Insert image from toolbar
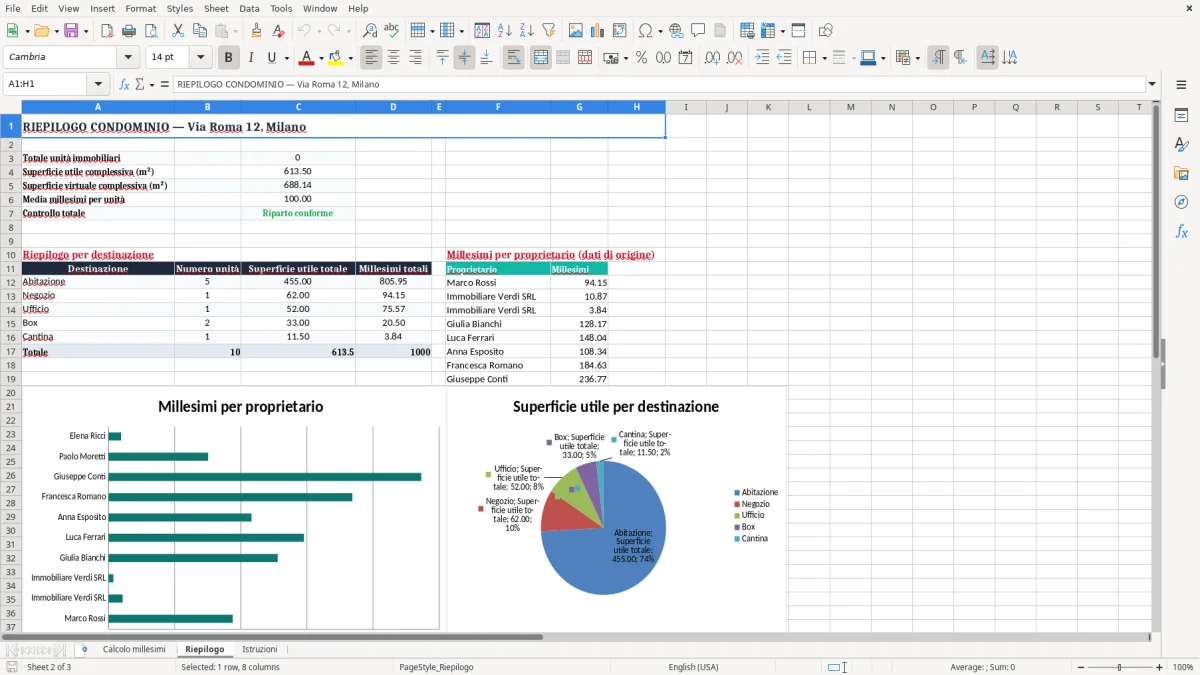 pos(576,31)
